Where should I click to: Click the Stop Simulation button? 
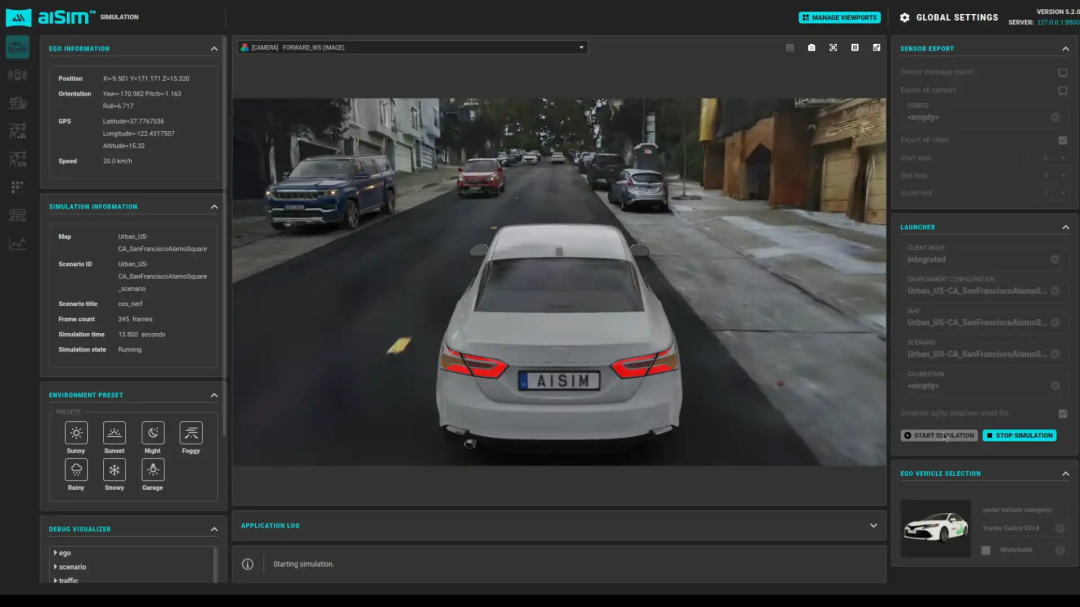[x=1019, y=435]
